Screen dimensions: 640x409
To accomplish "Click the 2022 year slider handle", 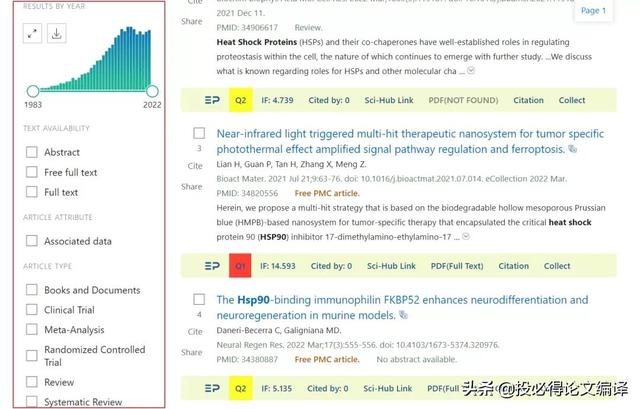I will point(152,91).
